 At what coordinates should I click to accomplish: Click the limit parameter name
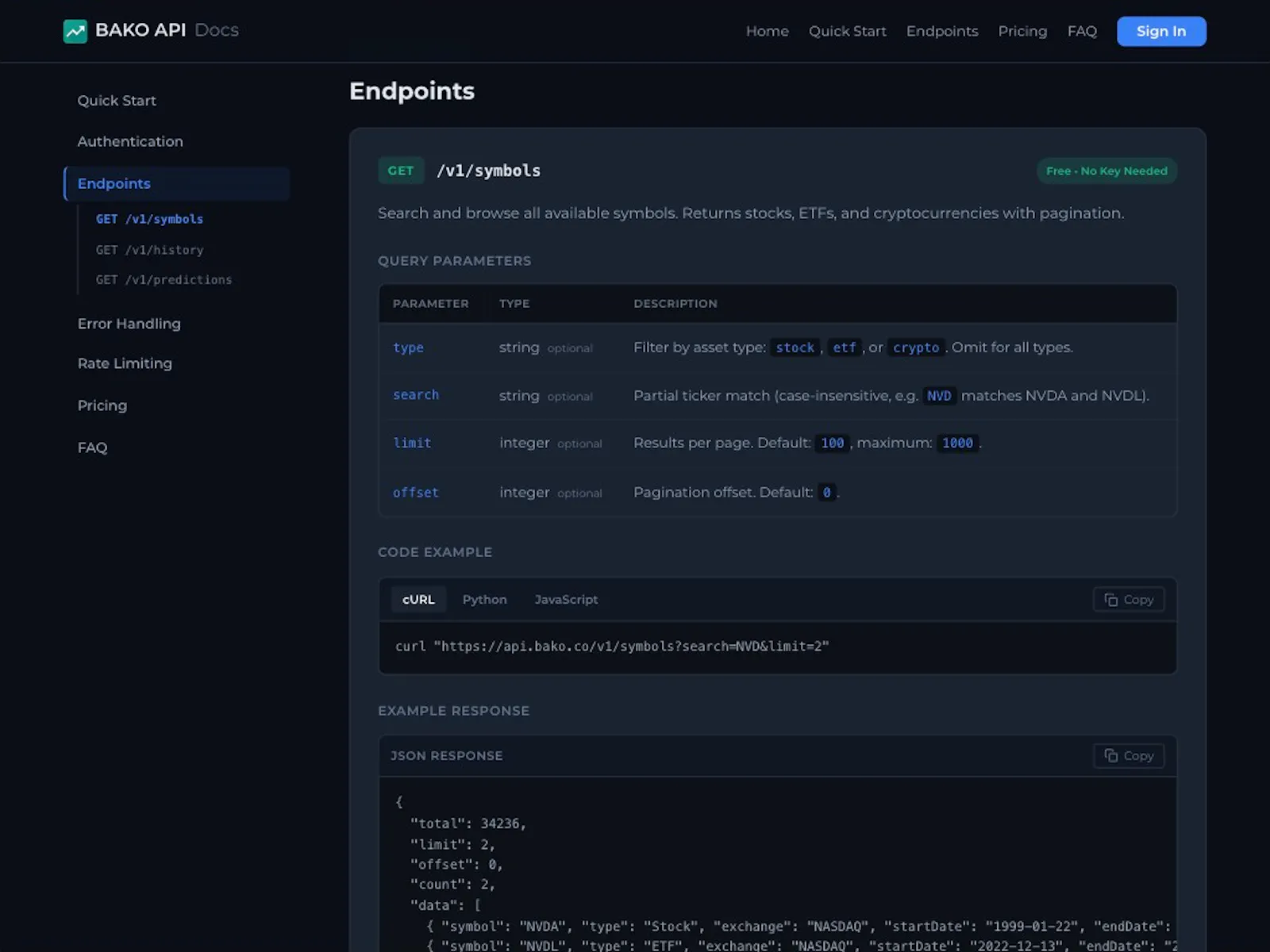412,443
